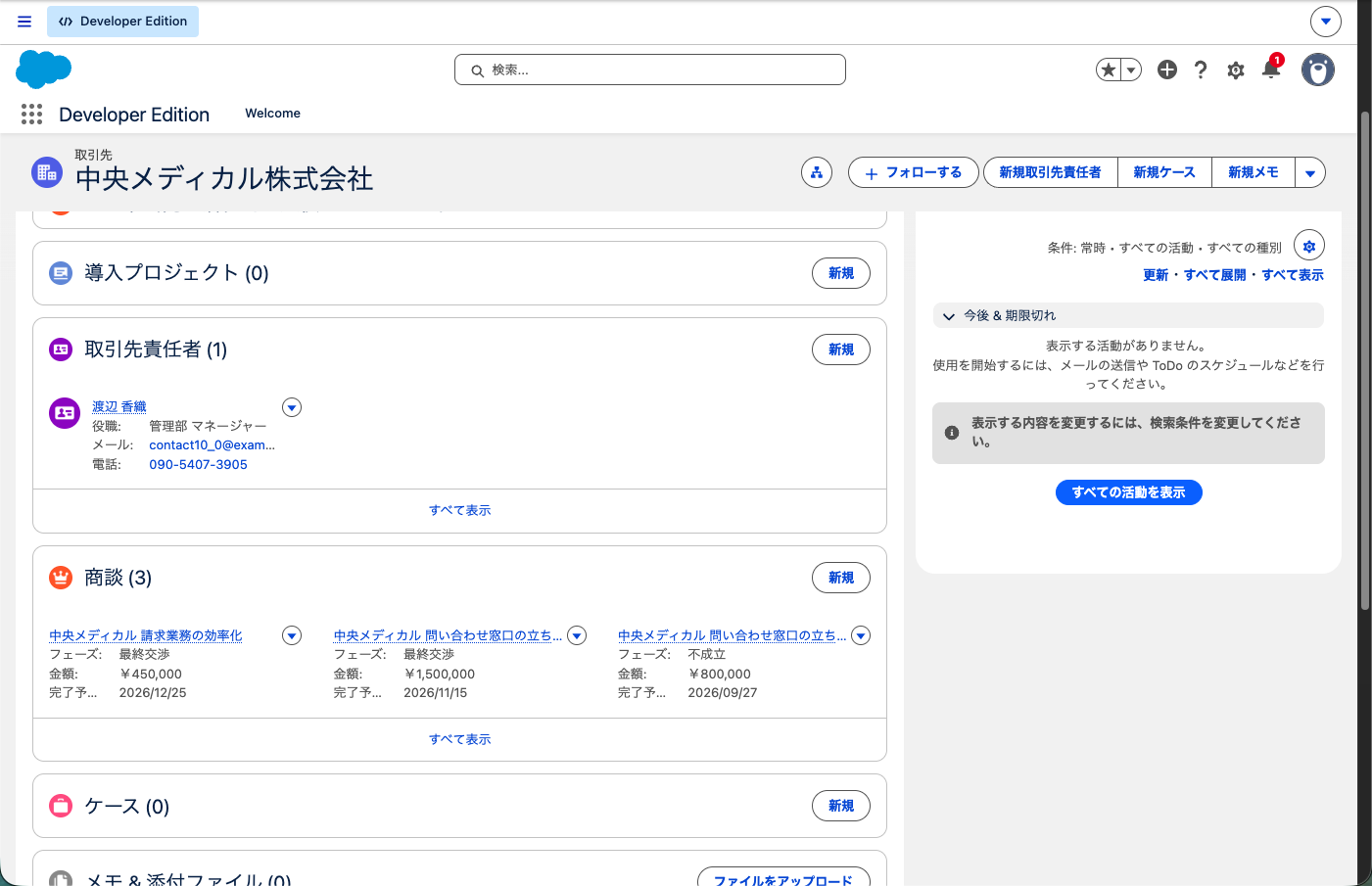Click the 商談 crown icon
The height and width of the screenshot is (886, 1372).
click(61, 578)
